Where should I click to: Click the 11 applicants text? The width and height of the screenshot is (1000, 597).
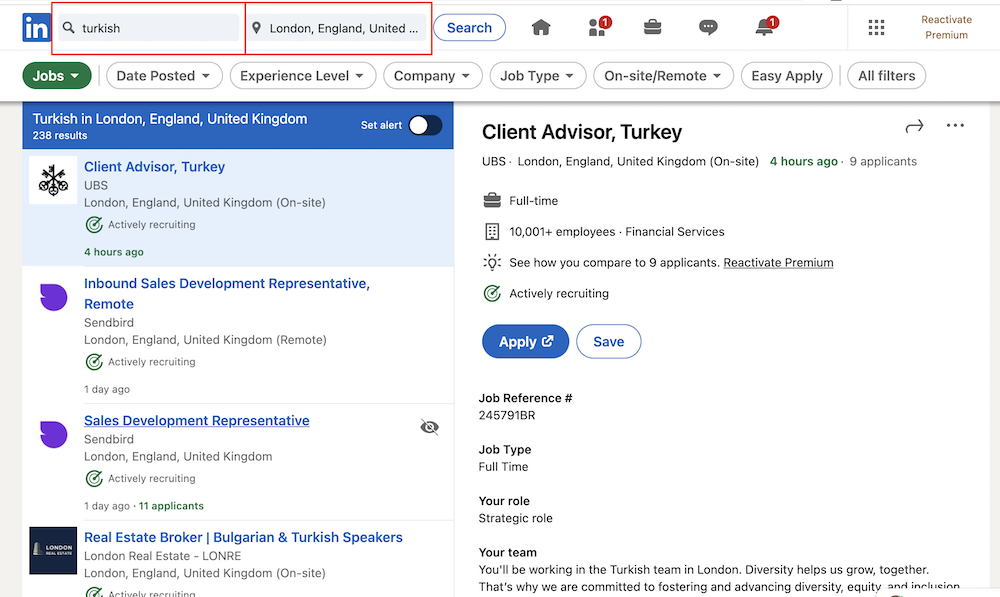coord(171,506)
